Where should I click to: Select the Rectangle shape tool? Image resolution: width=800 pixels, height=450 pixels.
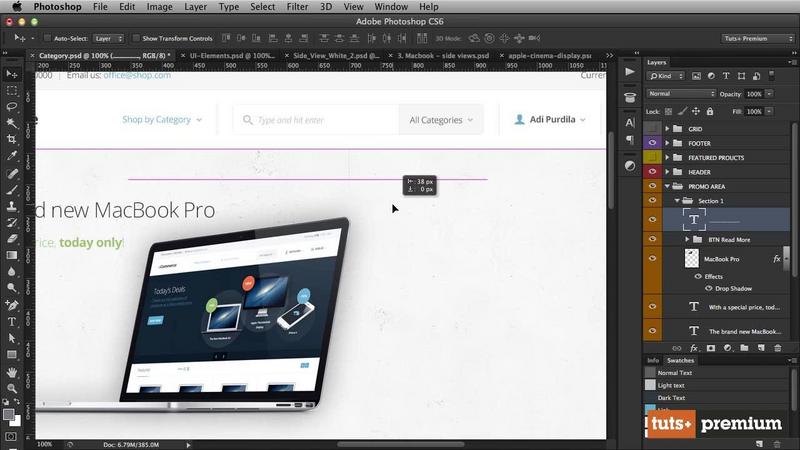[x=12, y=354]
